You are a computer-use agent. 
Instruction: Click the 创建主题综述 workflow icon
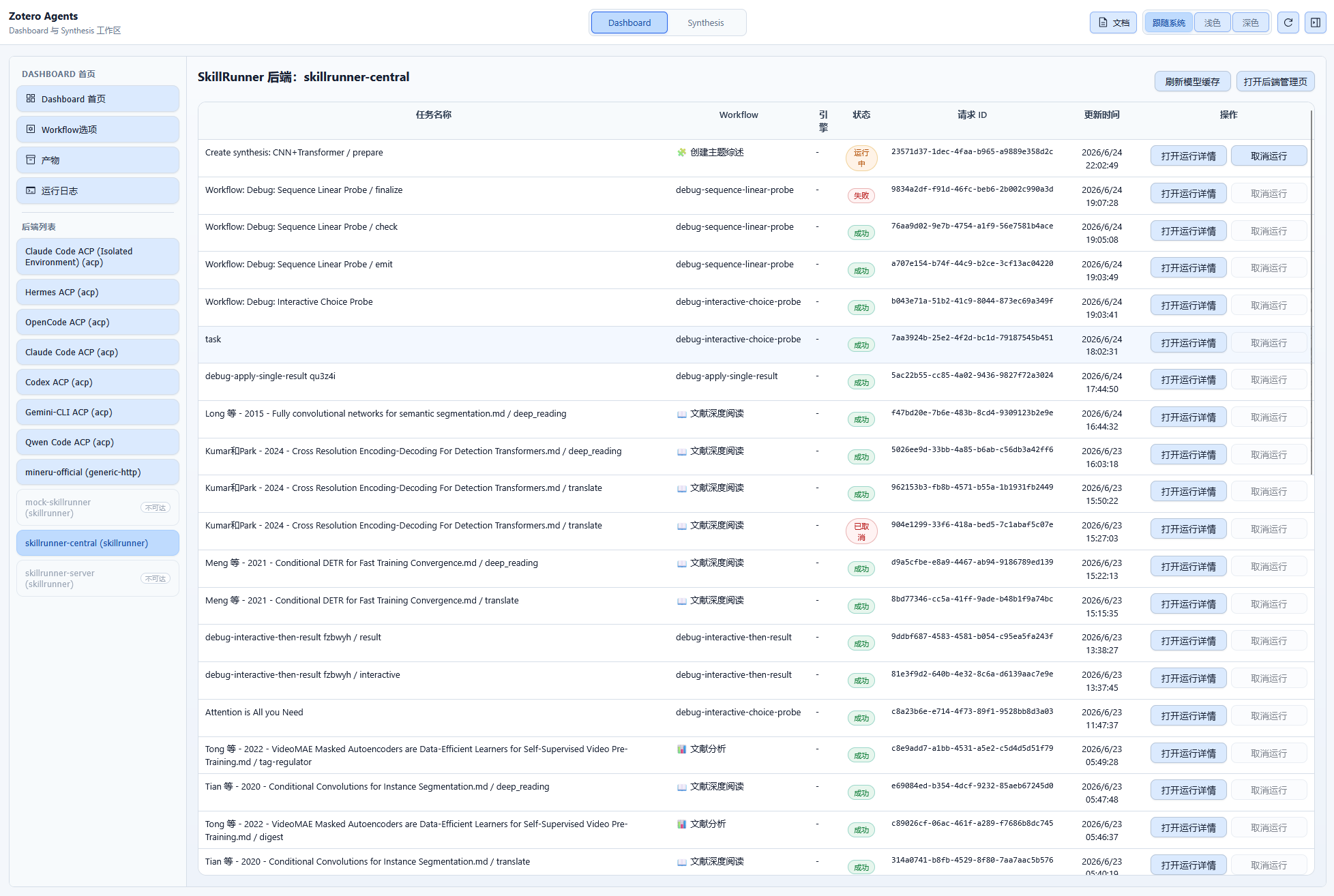point(681,152)
